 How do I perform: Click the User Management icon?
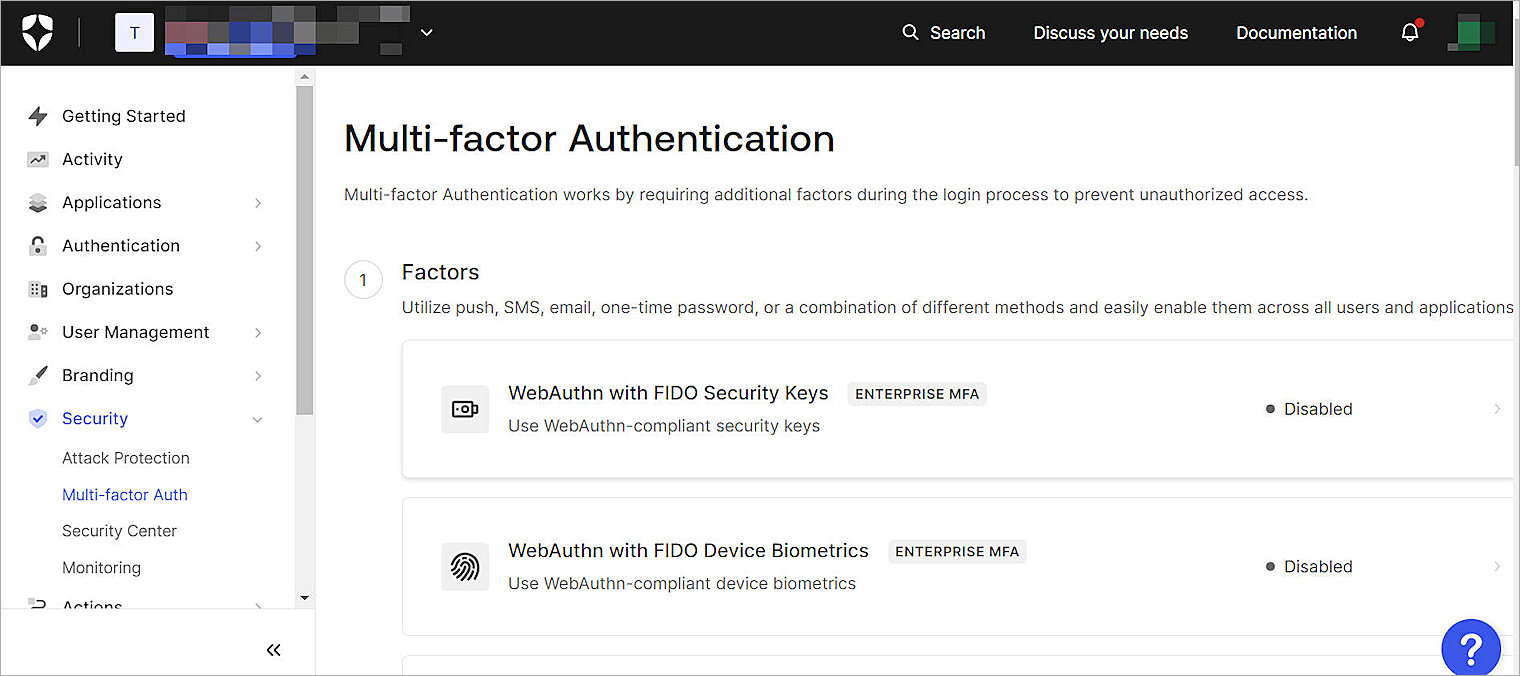37,332
